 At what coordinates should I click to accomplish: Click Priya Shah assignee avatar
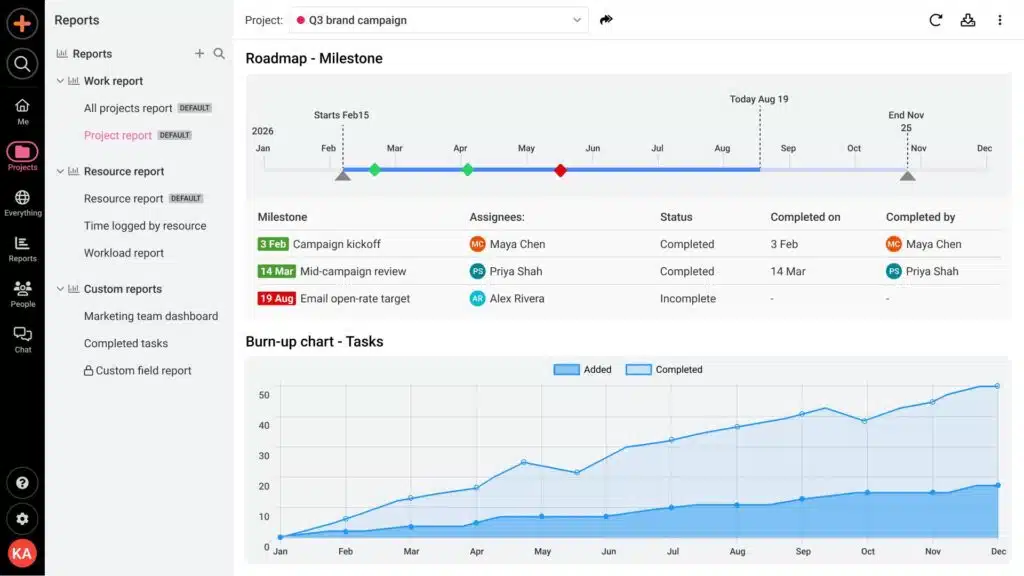click(477, 271)
